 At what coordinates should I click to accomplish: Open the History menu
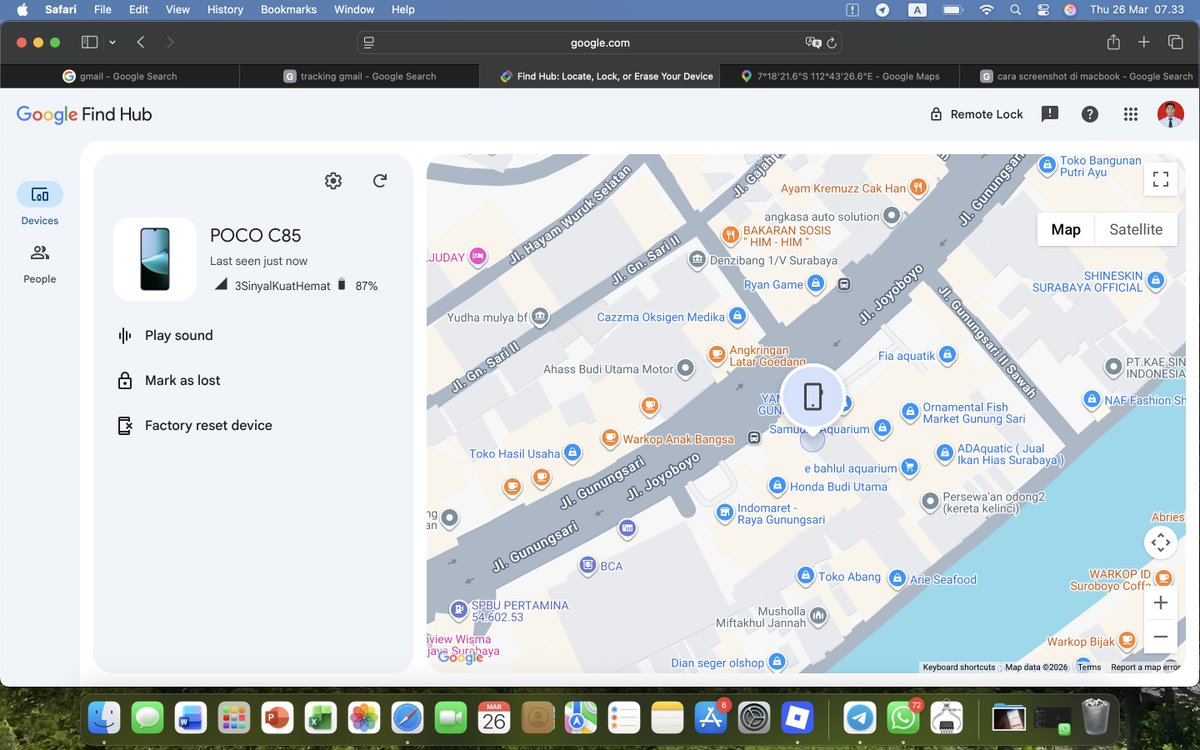pyautogui.click(x=225, y=9)
